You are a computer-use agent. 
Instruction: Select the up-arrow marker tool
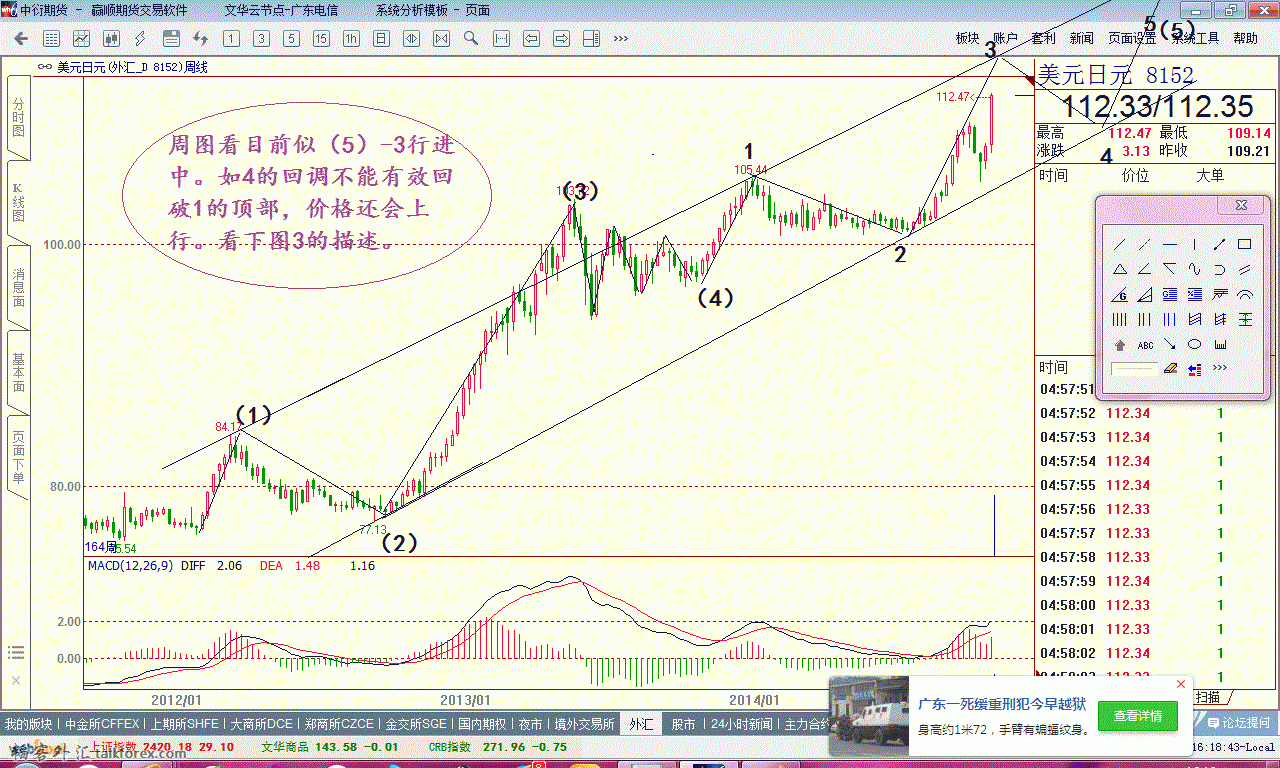1120,345
